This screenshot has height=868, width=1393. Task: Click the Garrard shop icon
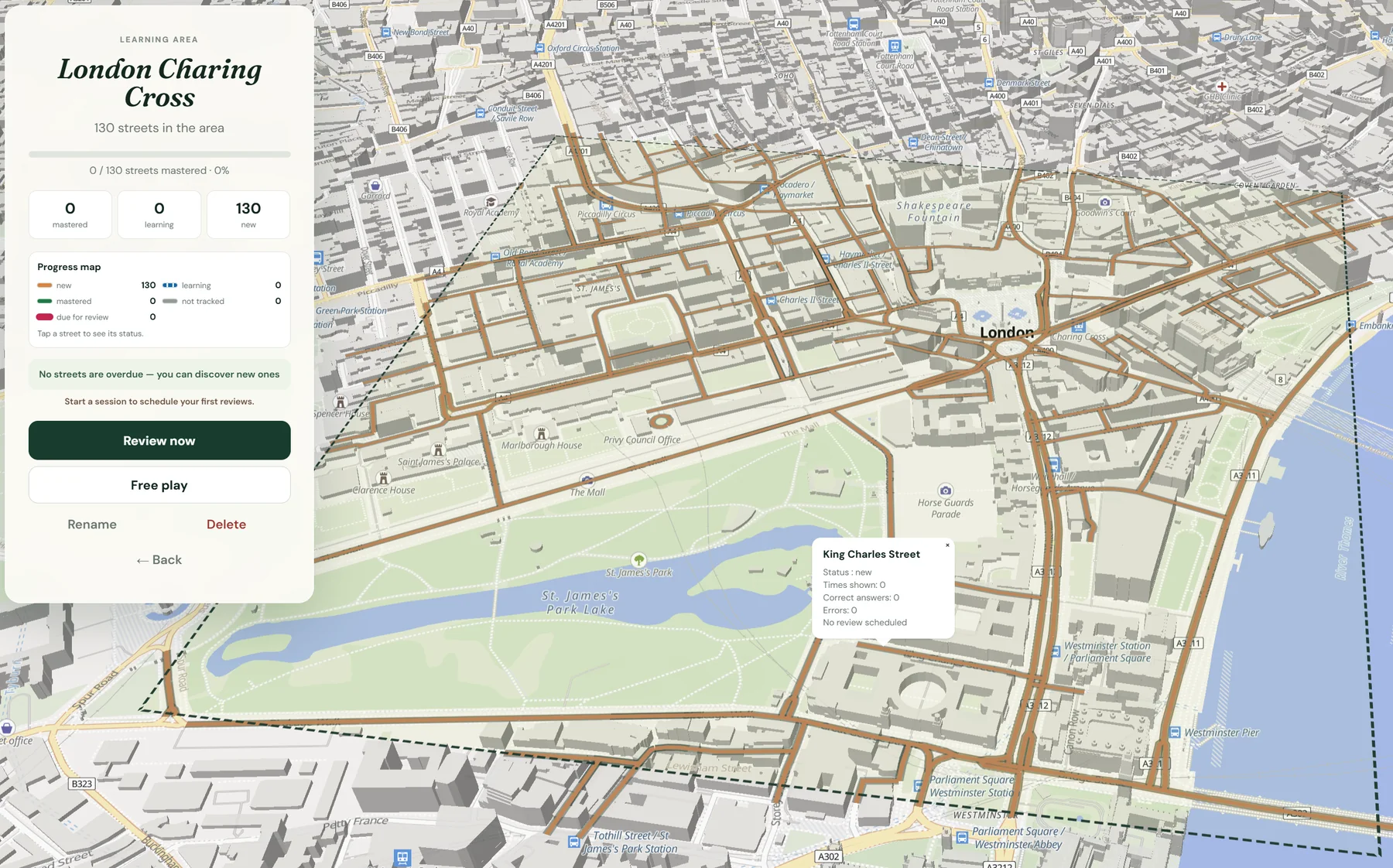point(375,186)
